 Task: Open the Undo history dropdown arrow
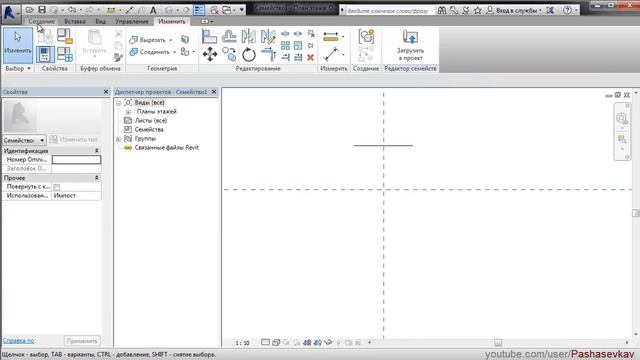point(80,10)
